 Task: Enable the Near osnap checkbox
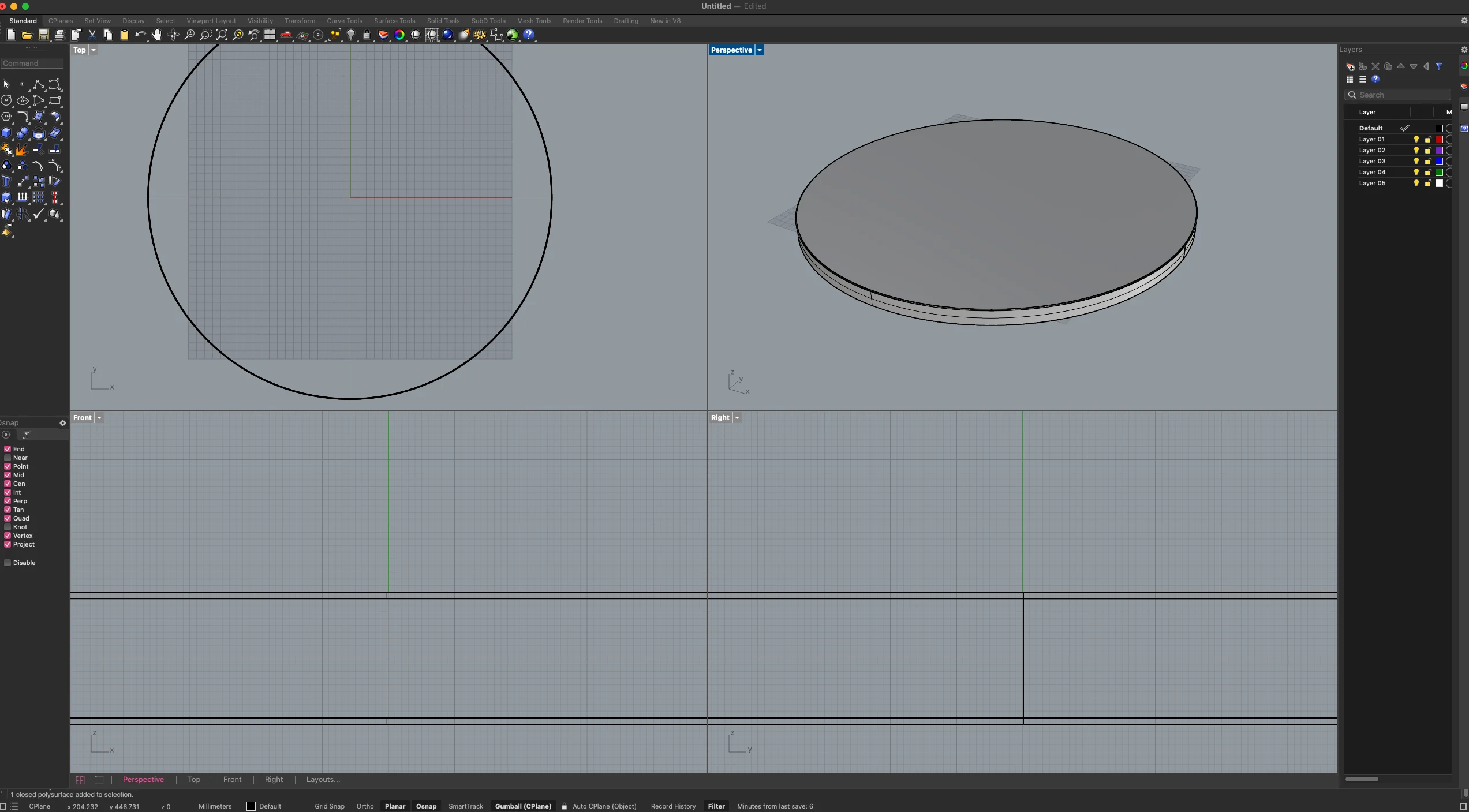[8, 458]
